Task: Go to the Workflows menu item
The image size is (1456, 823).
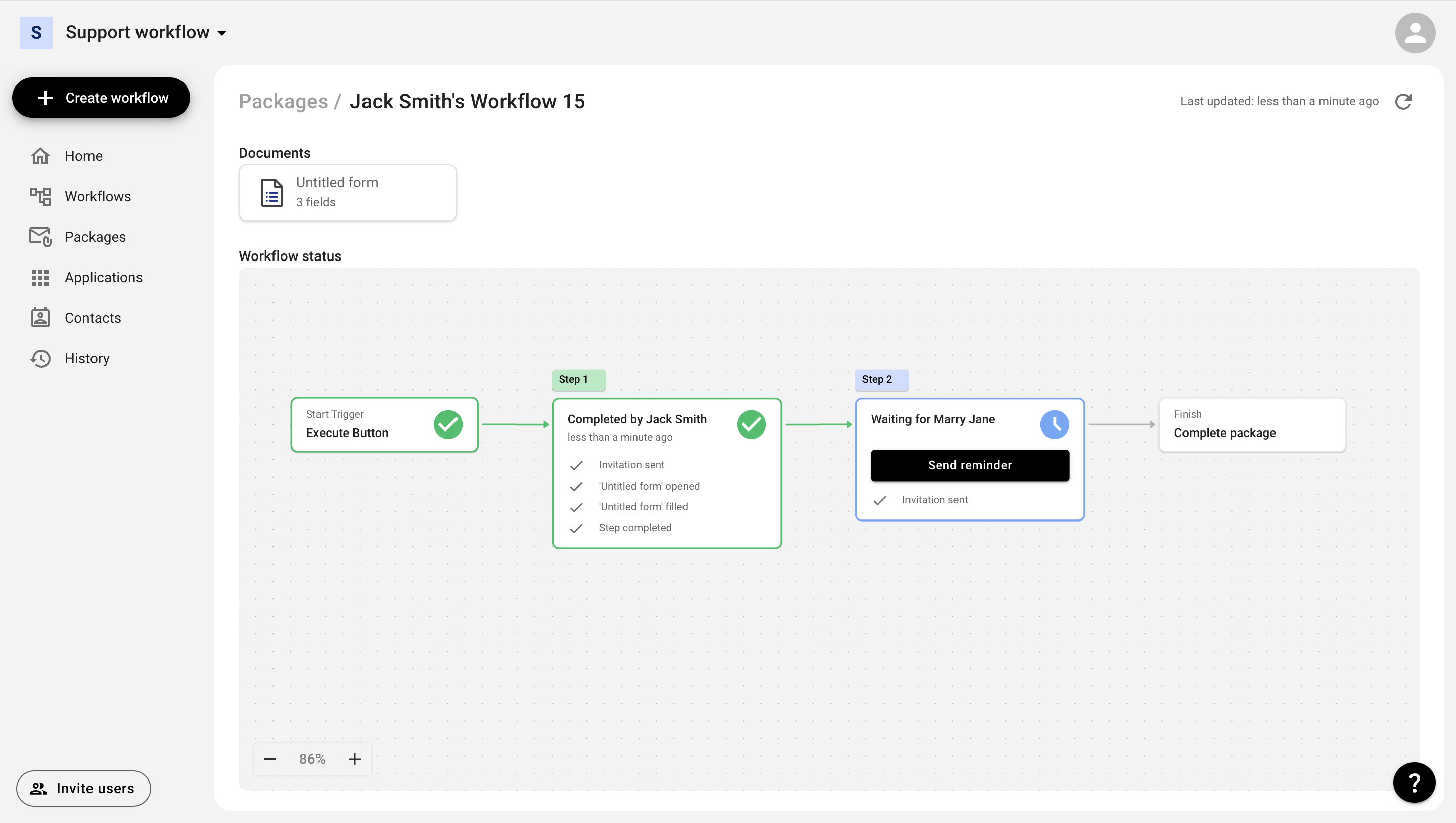Action: point(97,196)
